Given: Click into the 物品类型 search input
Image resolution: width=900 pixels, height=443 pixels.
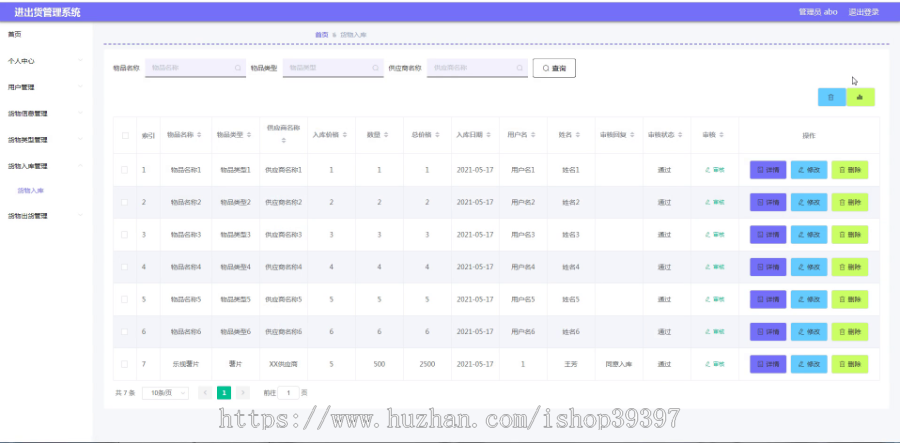Looking at the screenshot, I should click(x=333, y=68).
